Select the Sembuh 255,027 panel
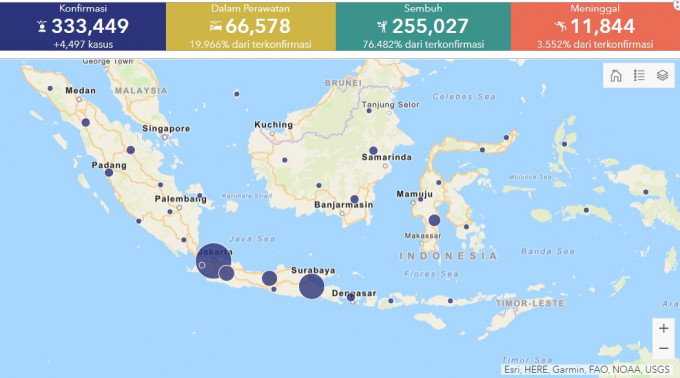Image resolution: width=680 pixels, height=378 pixels. pyautogui.click(x=423, y=26)
